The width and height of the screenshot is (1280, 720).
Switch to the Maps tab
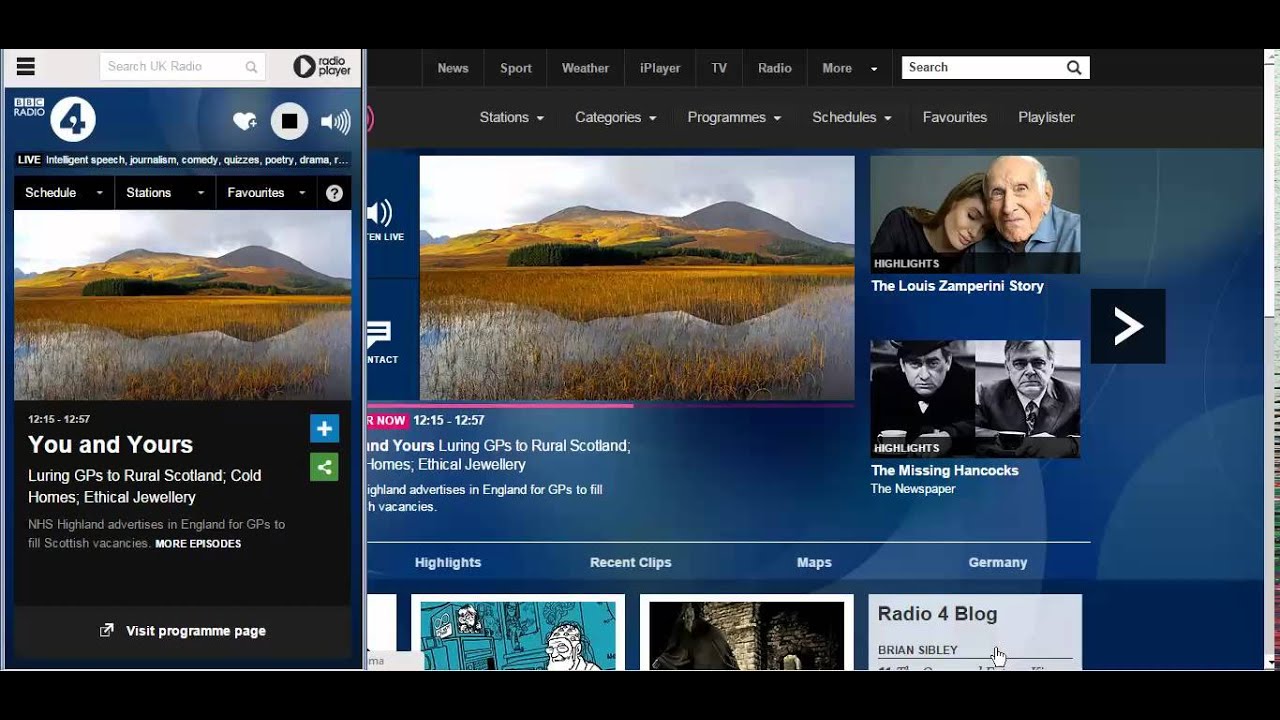click(814, 562)
